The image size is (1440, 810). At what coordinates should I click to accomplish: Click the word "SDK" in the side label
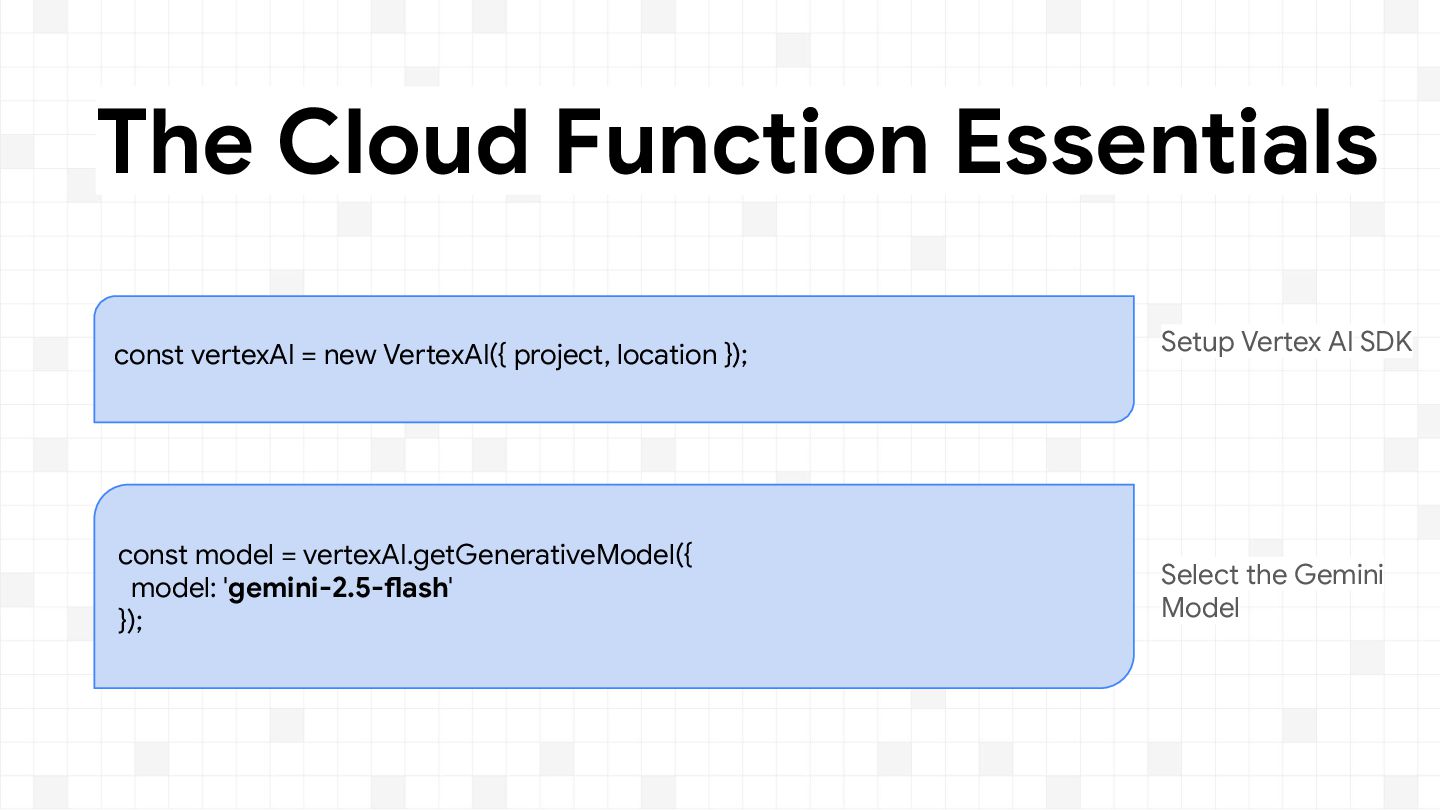tap(1385, 342)
